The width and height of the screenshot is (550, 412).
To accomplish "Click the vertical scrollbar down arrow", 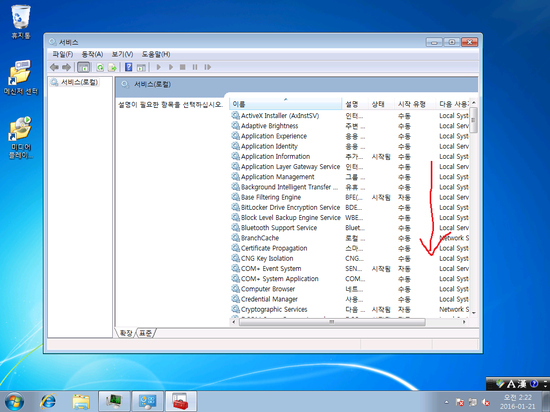I will pyautogui.click(x=474, y=312).
